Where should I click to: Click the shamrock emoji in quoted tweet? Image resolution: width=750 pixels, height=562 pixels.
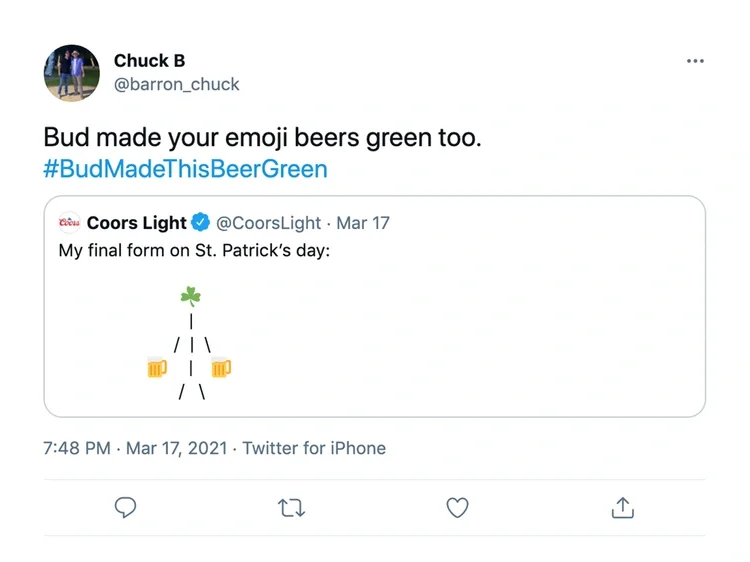[x=190, y=296]
